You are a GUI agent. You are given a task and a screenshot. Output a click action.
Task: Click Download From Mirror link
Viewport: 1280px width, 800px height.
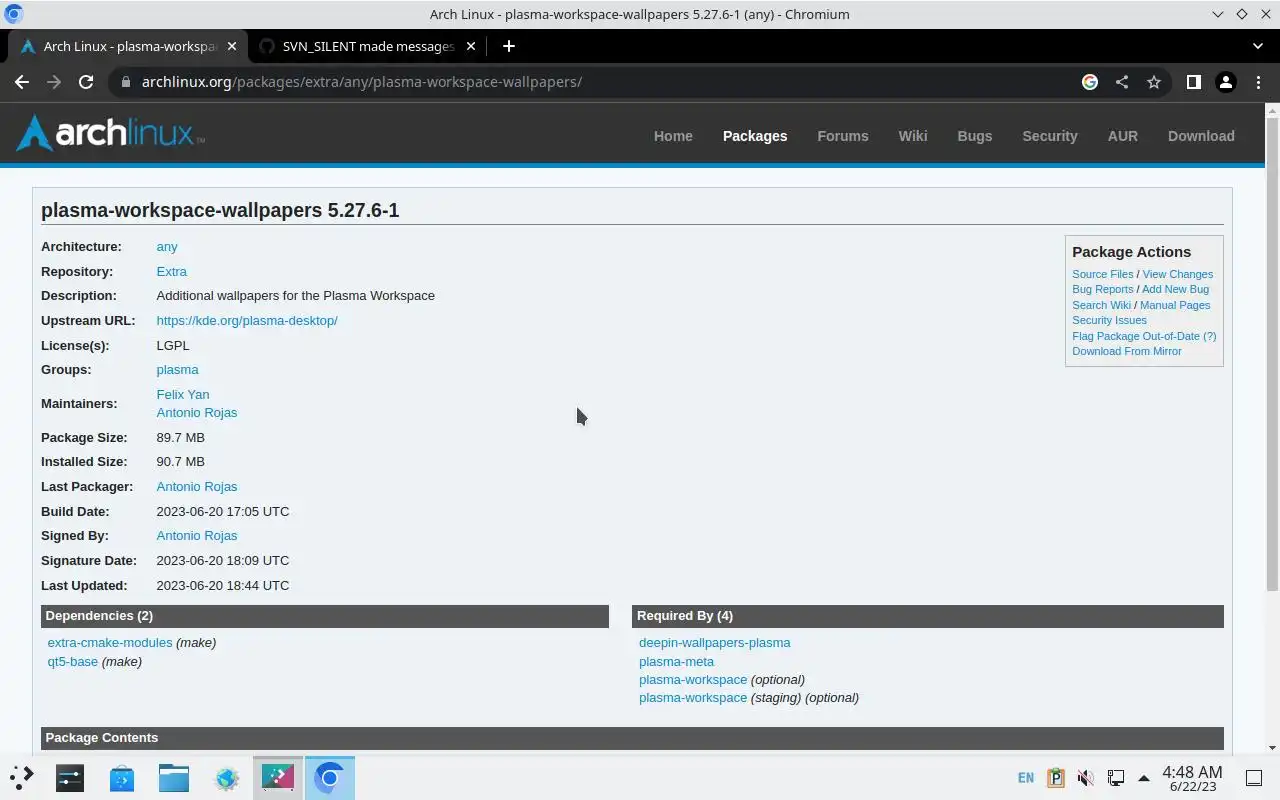(x=1127, y=351)
